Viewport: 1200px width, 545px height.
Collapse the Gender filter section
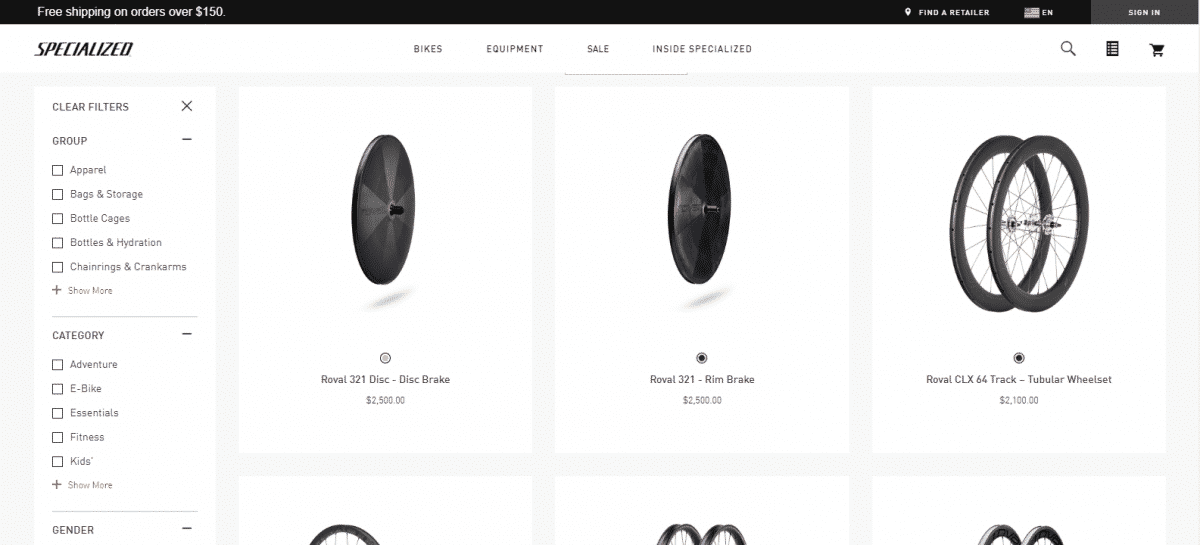click(x=187, y=529)
